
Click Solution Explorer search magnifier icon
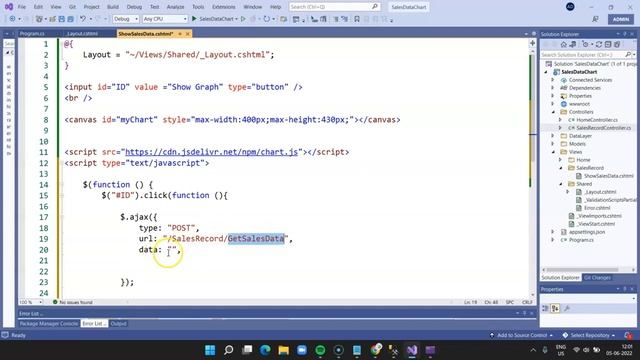tap(628, 54)
